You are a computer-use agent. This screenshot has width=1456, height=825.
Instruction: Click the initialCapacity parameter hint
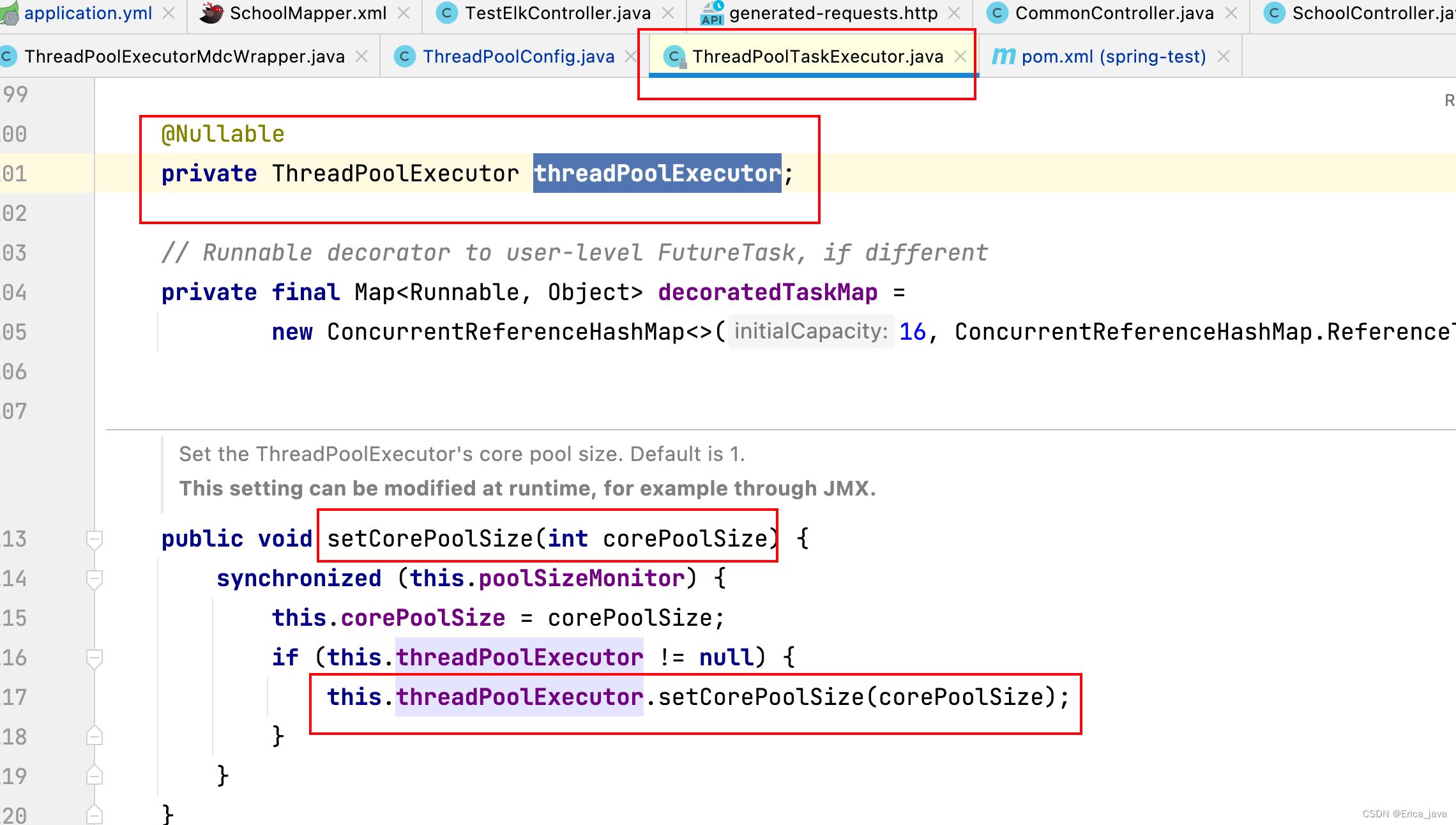[x=810, y=331]
